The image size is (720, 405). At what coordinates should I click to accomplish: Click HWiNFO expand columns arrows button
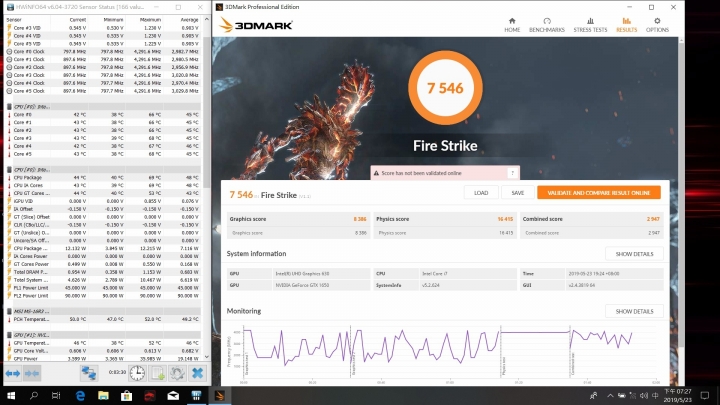[x=13, y=373]
